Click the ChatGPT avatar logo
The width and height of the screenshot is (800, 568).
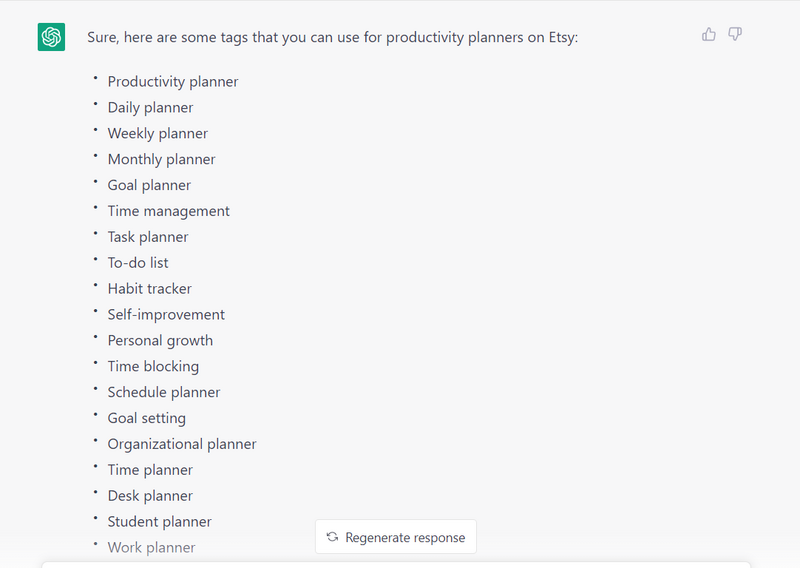[51, 37]
